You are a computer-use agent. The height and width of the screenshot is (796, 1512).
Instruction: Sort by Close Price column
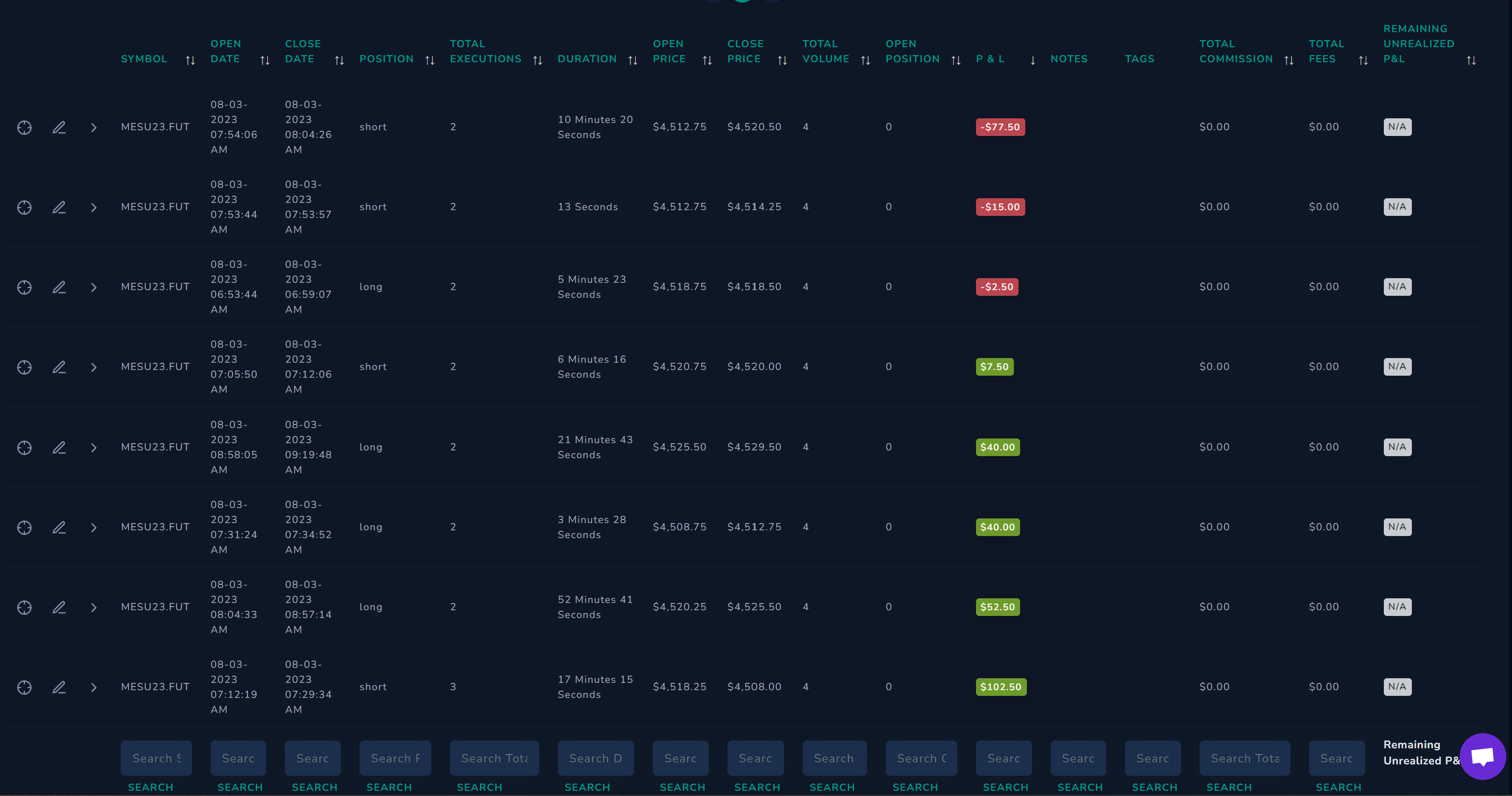[782, 60]
